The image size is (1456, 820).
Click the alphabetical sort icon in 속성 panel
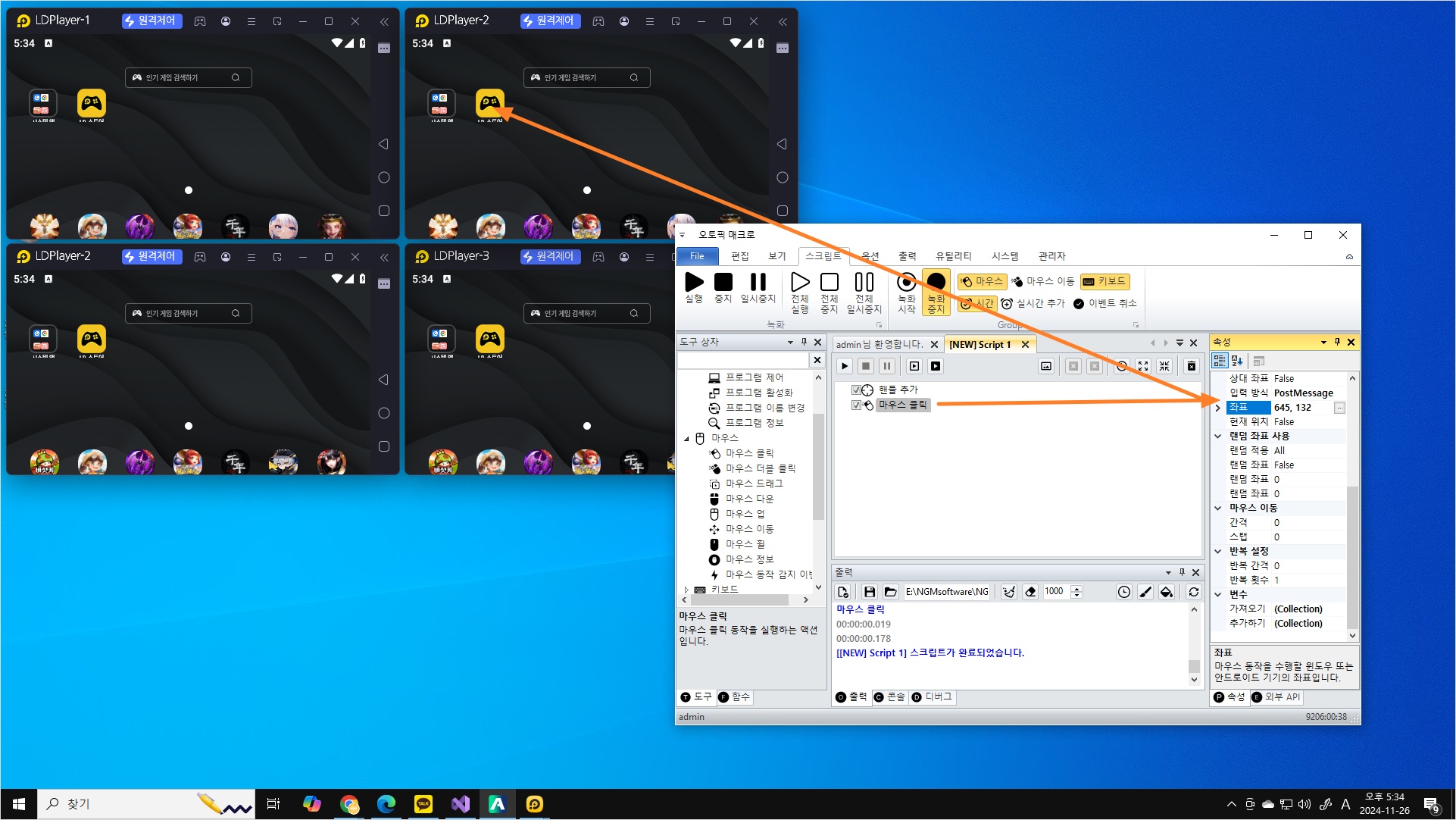[1238, 361]
